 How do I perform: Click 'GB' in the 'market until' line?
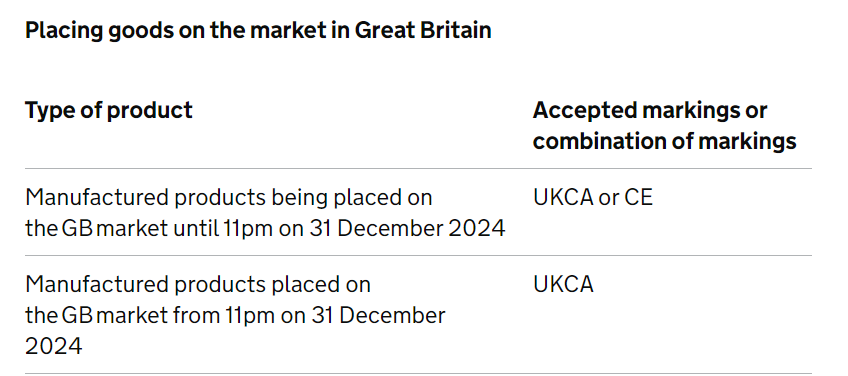click(x=77, y=228)
